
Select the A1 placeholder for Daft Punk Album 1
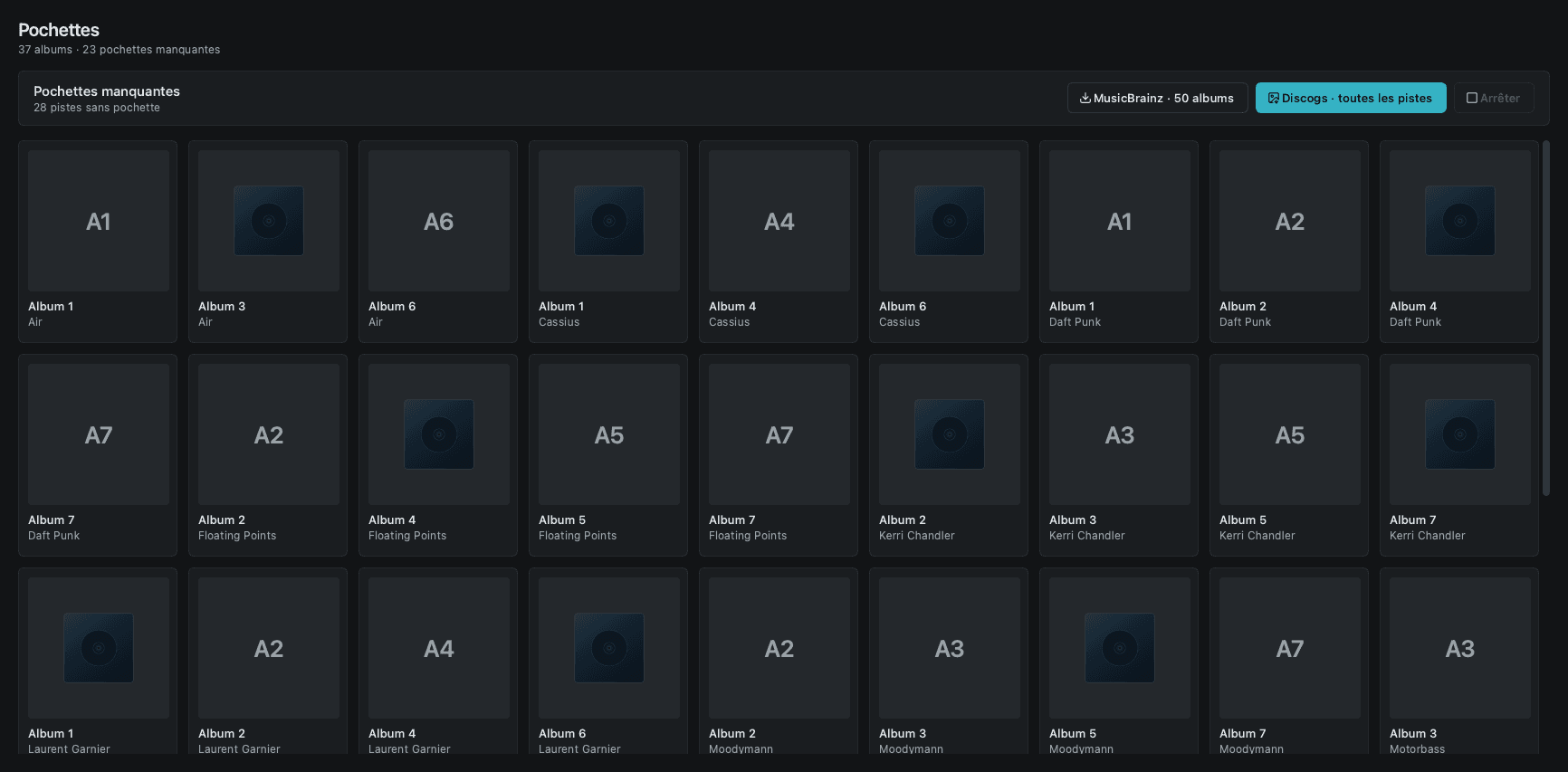click(1120, 221)
